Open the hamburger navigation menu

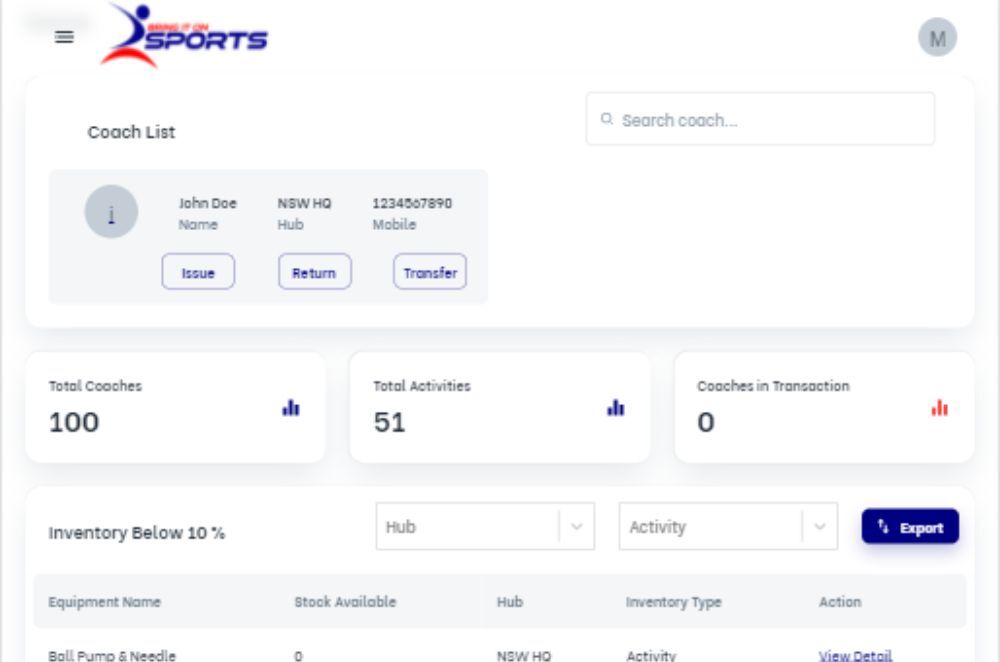pos(64,37)
